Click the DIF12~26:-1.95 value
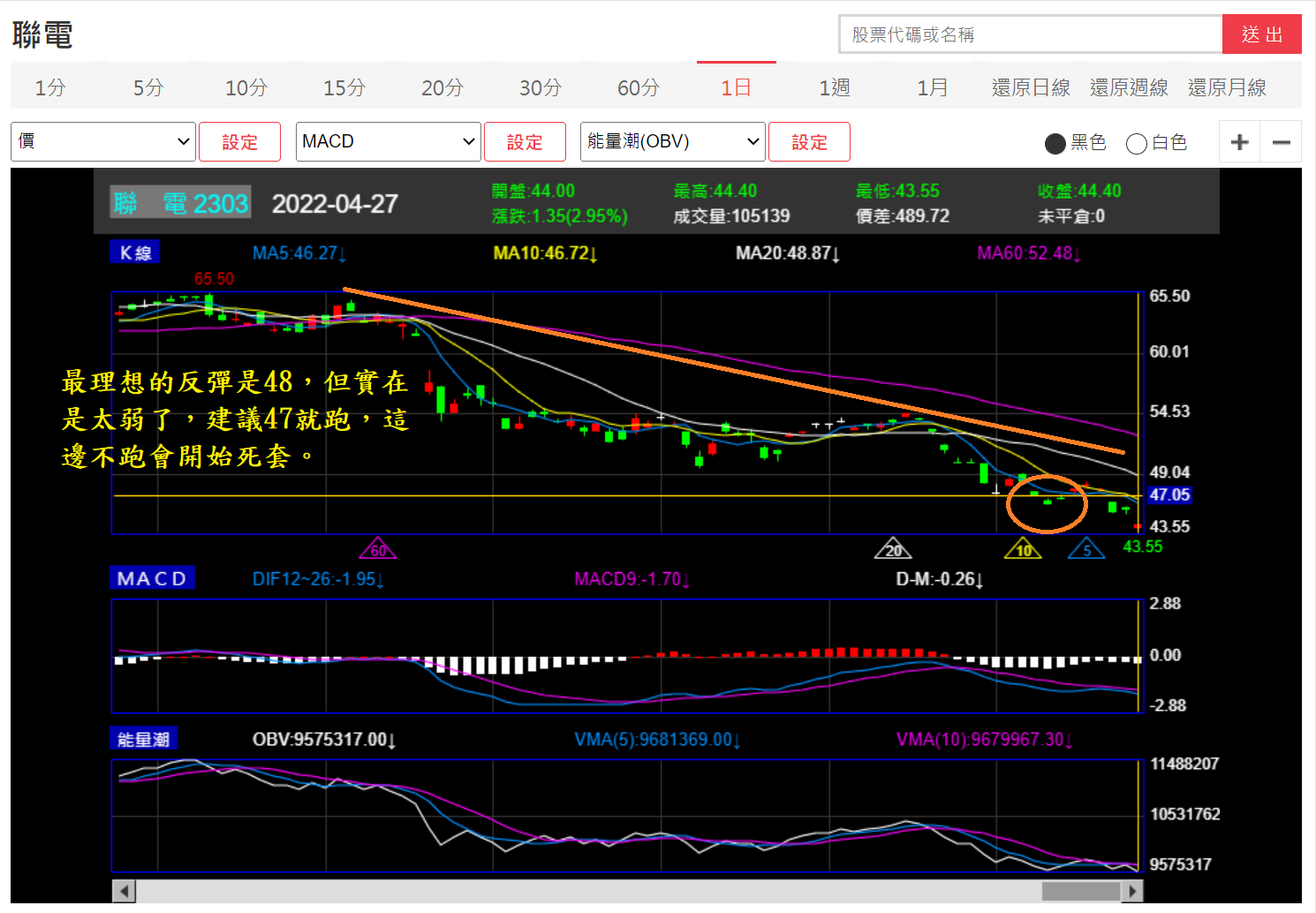The image size is (1316, 913). [x=318, y=579]
